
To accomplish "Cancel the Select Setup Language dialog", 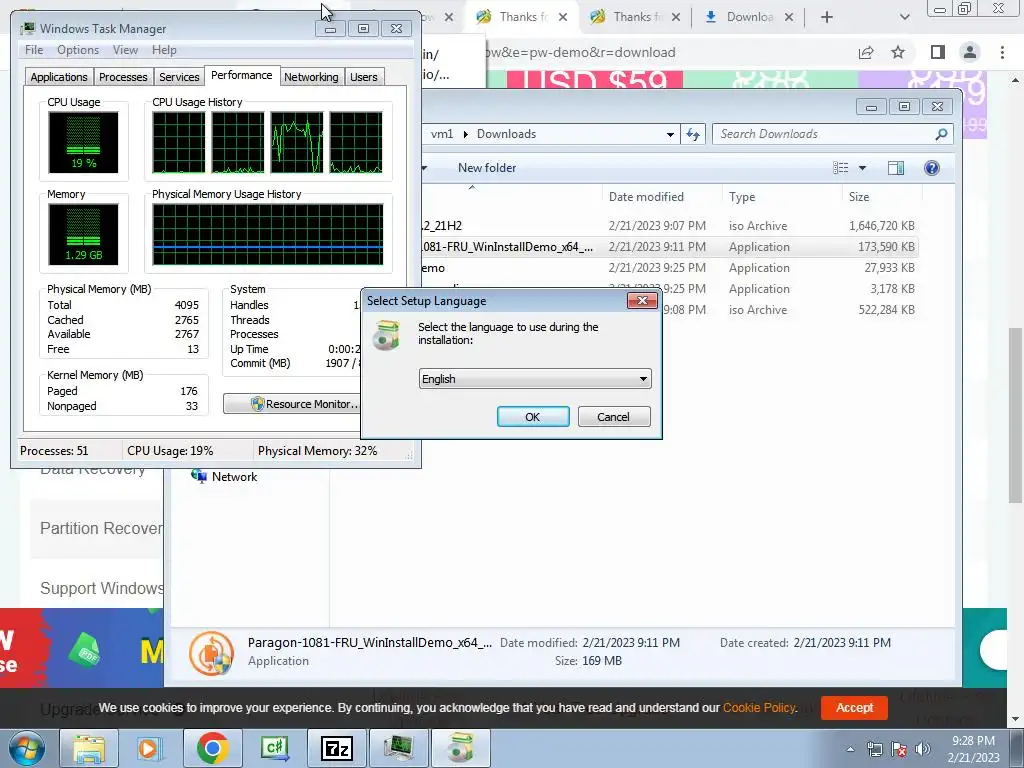I will click(614, 417).
